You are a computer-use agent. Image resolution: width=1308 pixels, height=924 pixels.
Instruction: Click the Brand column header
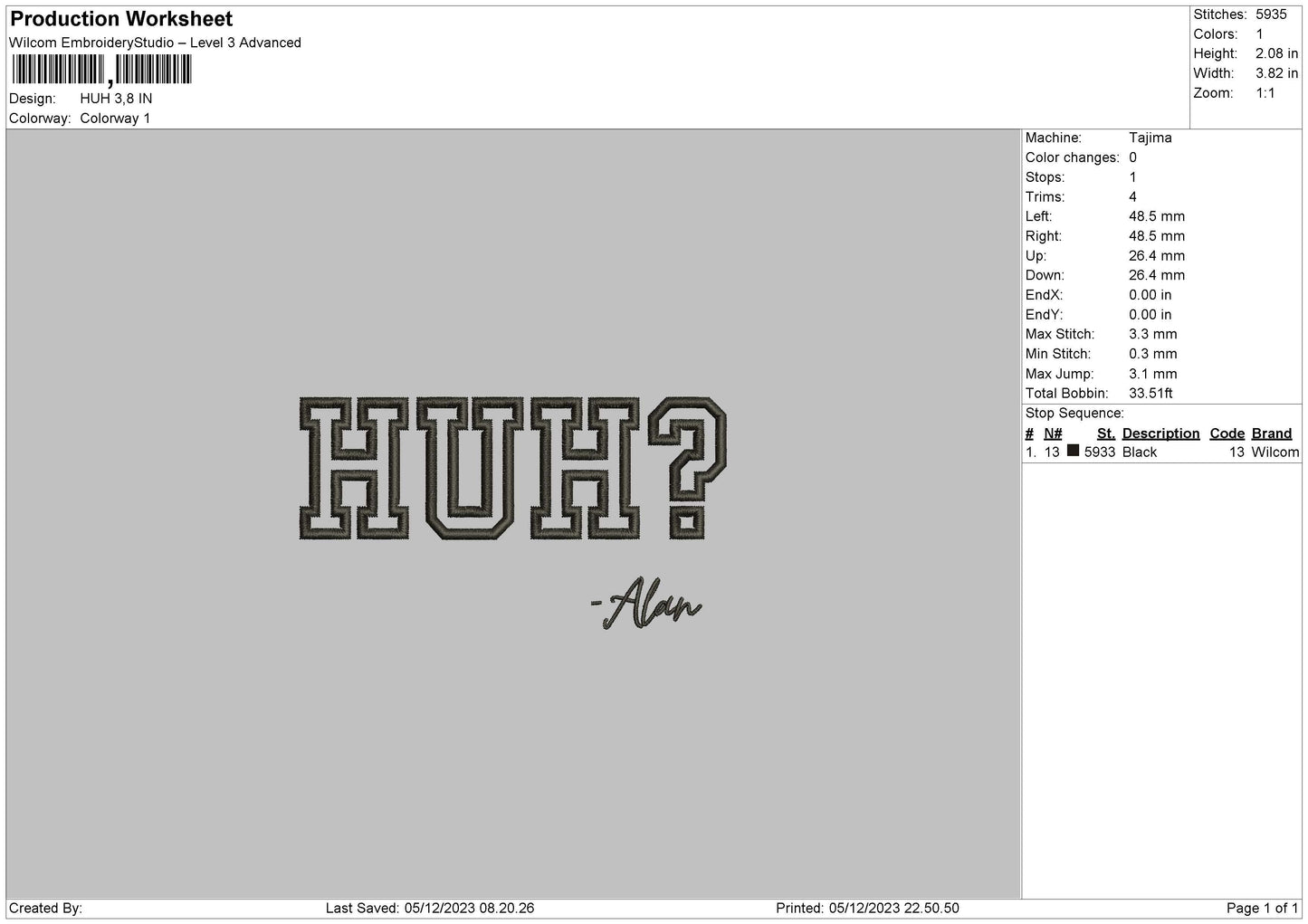point(1271,433)
